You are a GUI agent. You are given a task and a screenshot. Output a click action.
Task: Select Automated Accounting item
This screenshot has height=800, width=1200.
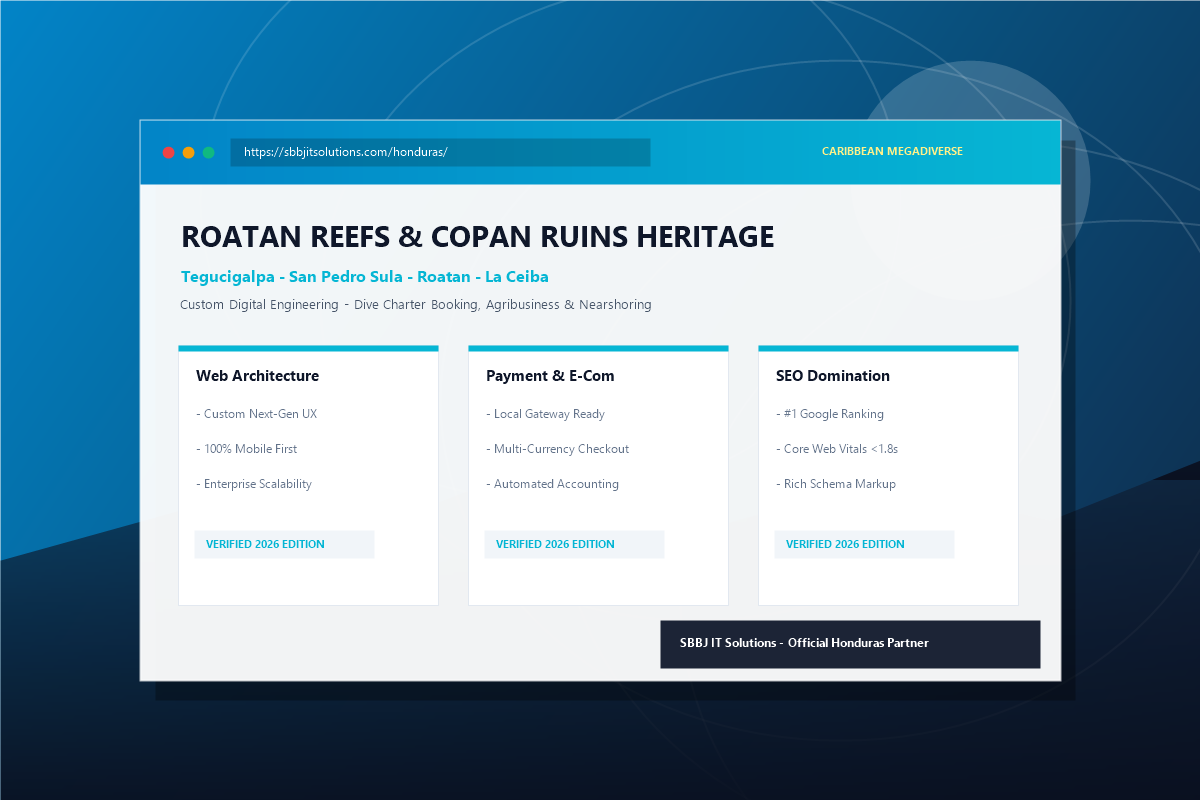tap(552, 484)
